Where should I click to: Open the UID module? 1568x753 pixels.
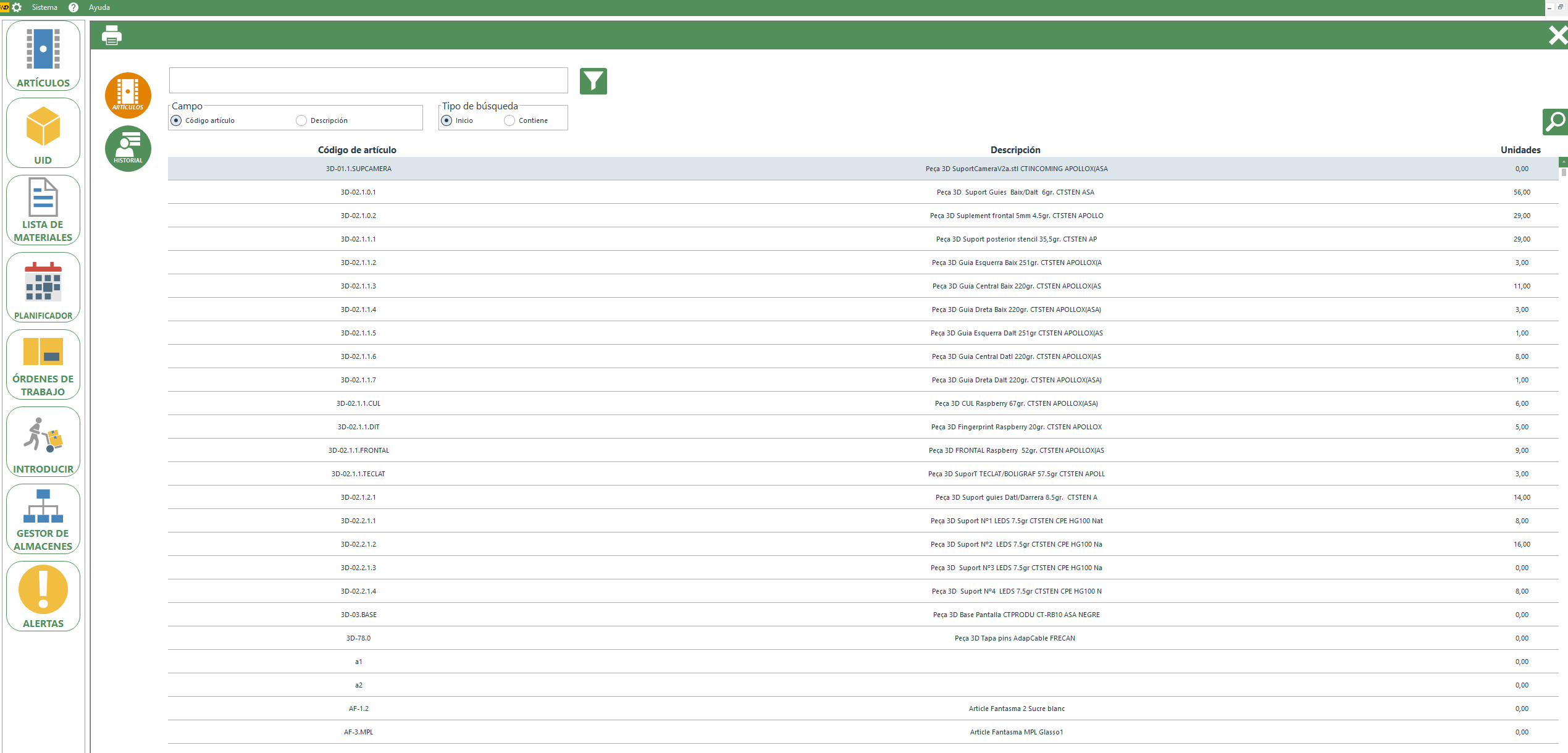point(43,133)
